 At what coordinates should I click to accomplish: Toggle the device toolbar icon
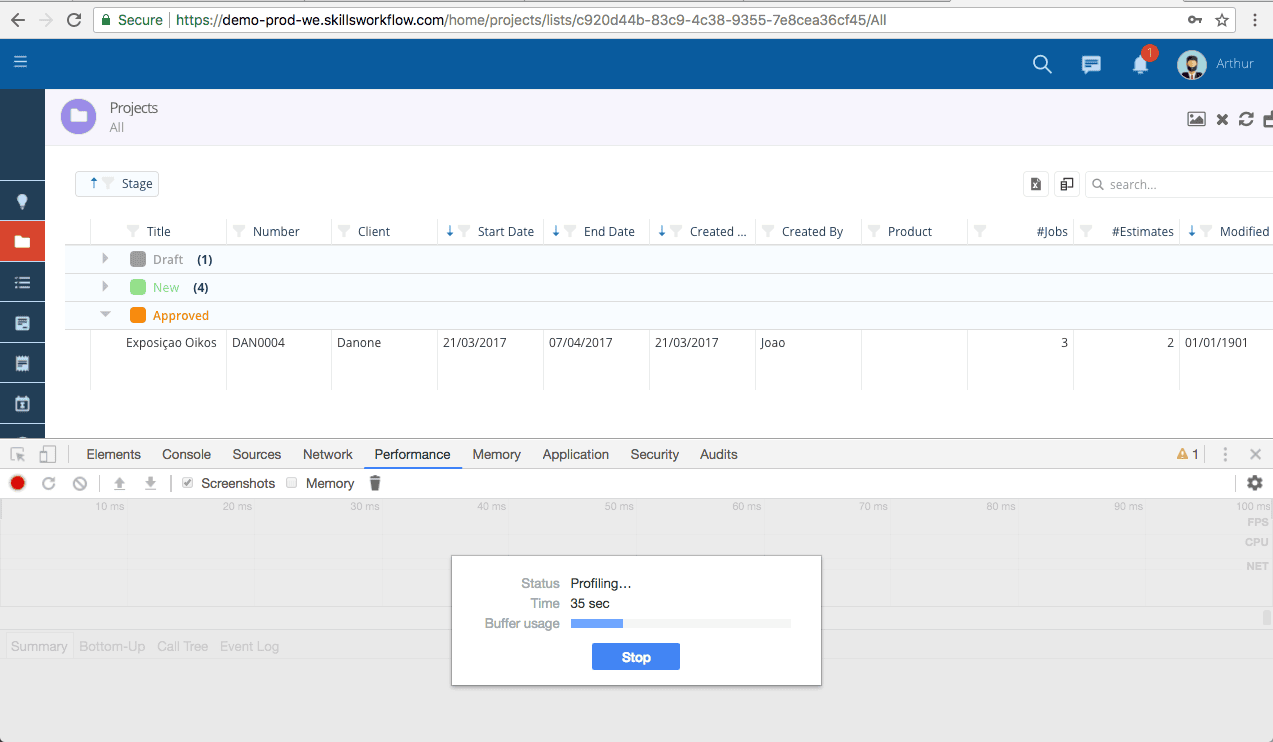[47, 454]
